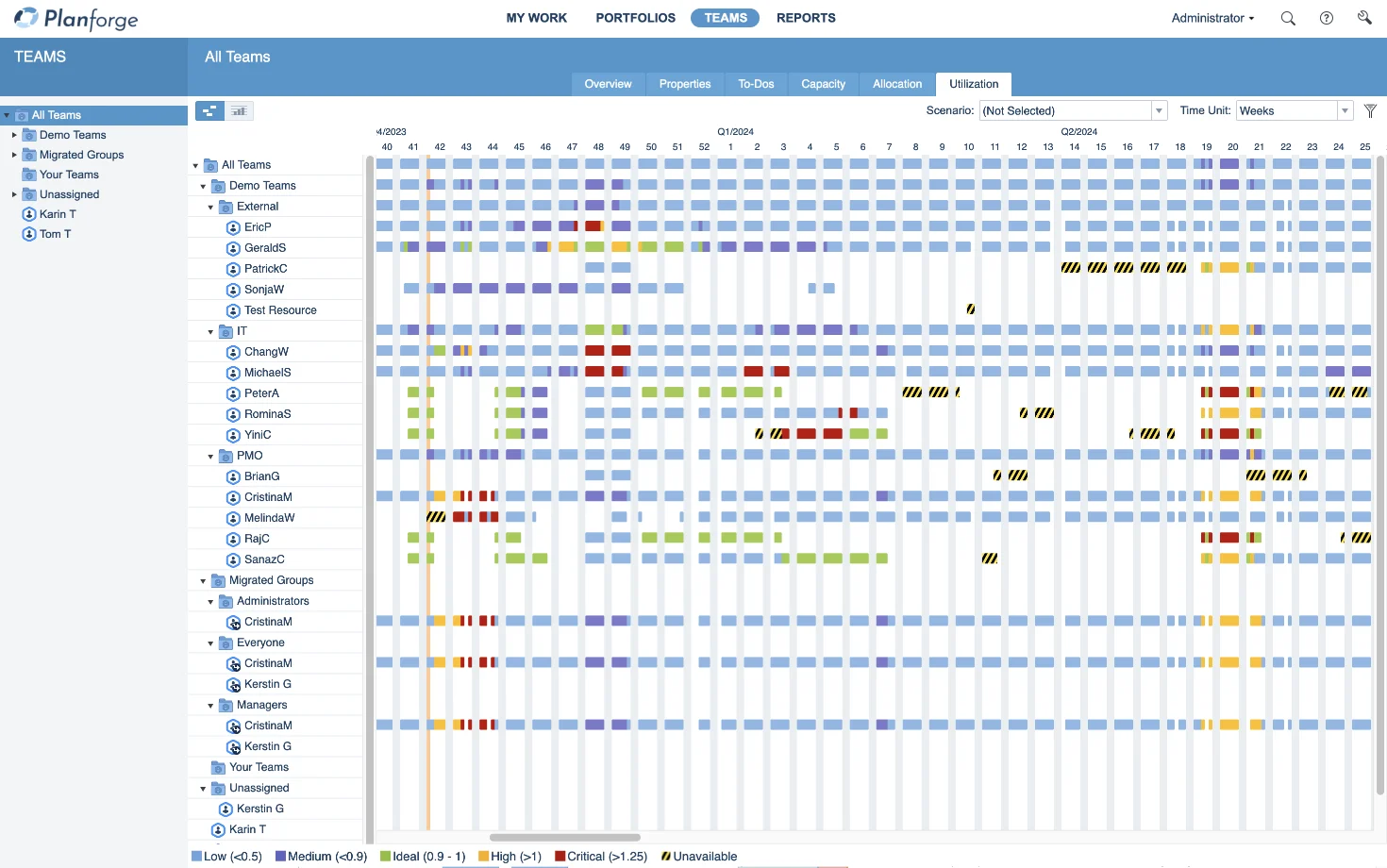Click the PatrickC resource icon

(233, 269)
